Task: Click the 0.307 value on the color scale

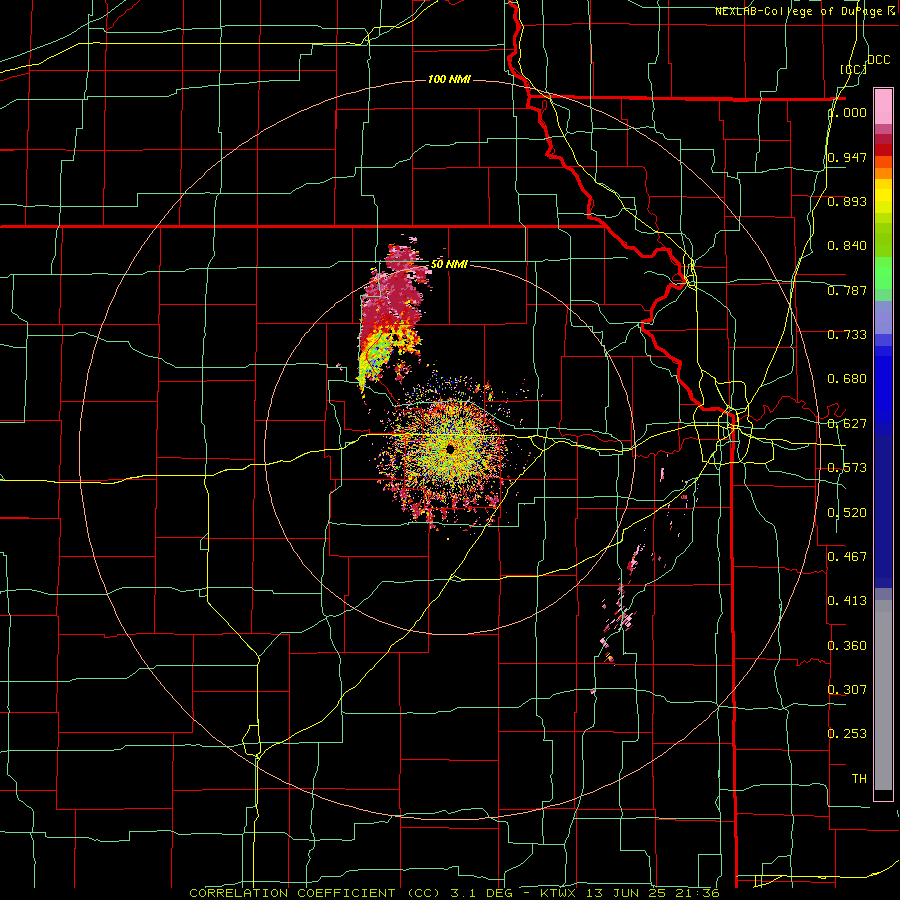Action: point(847,689)
